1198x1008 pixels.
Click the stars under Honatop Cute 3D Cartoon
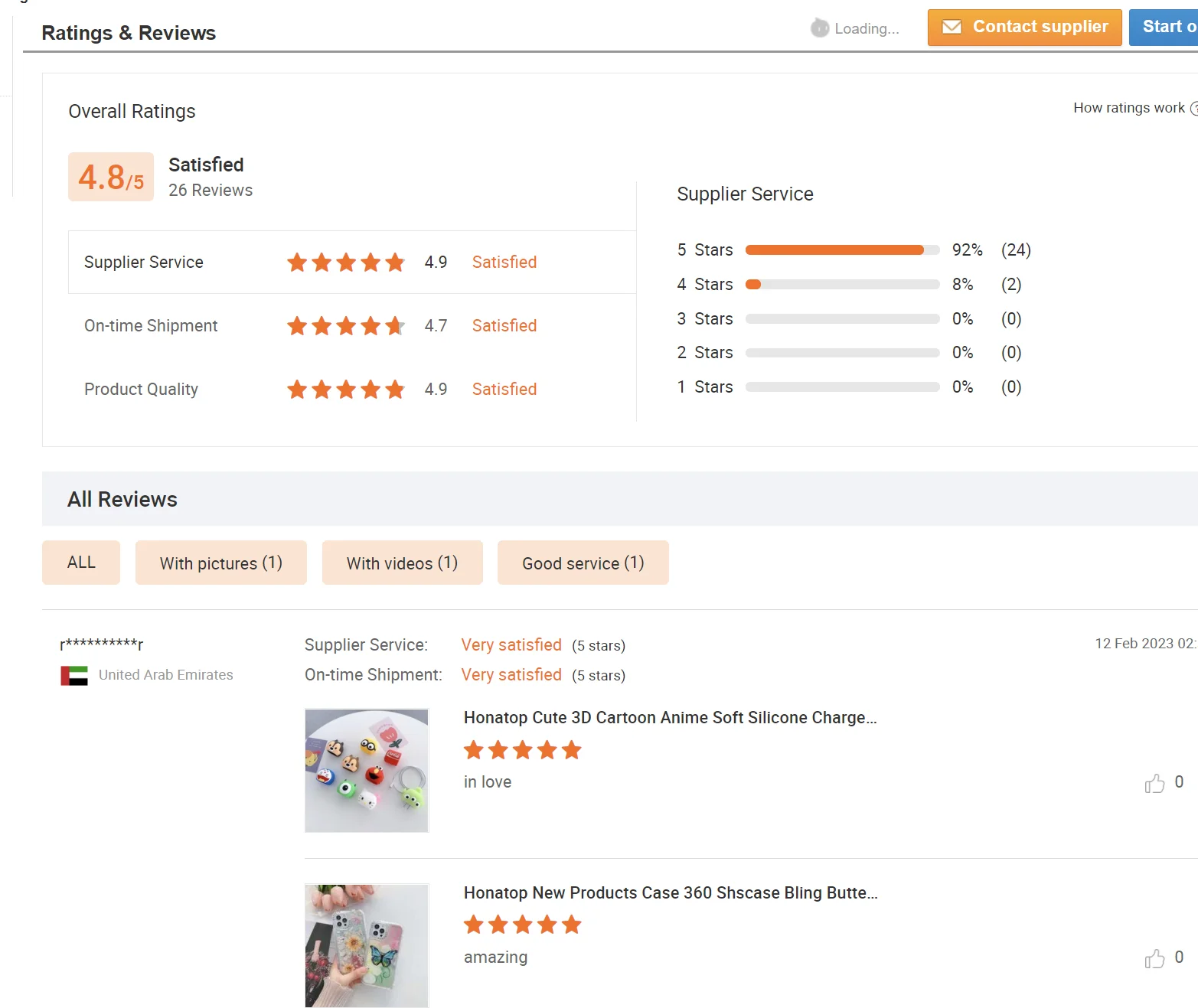pyautogui.click(x=523, y=750)
